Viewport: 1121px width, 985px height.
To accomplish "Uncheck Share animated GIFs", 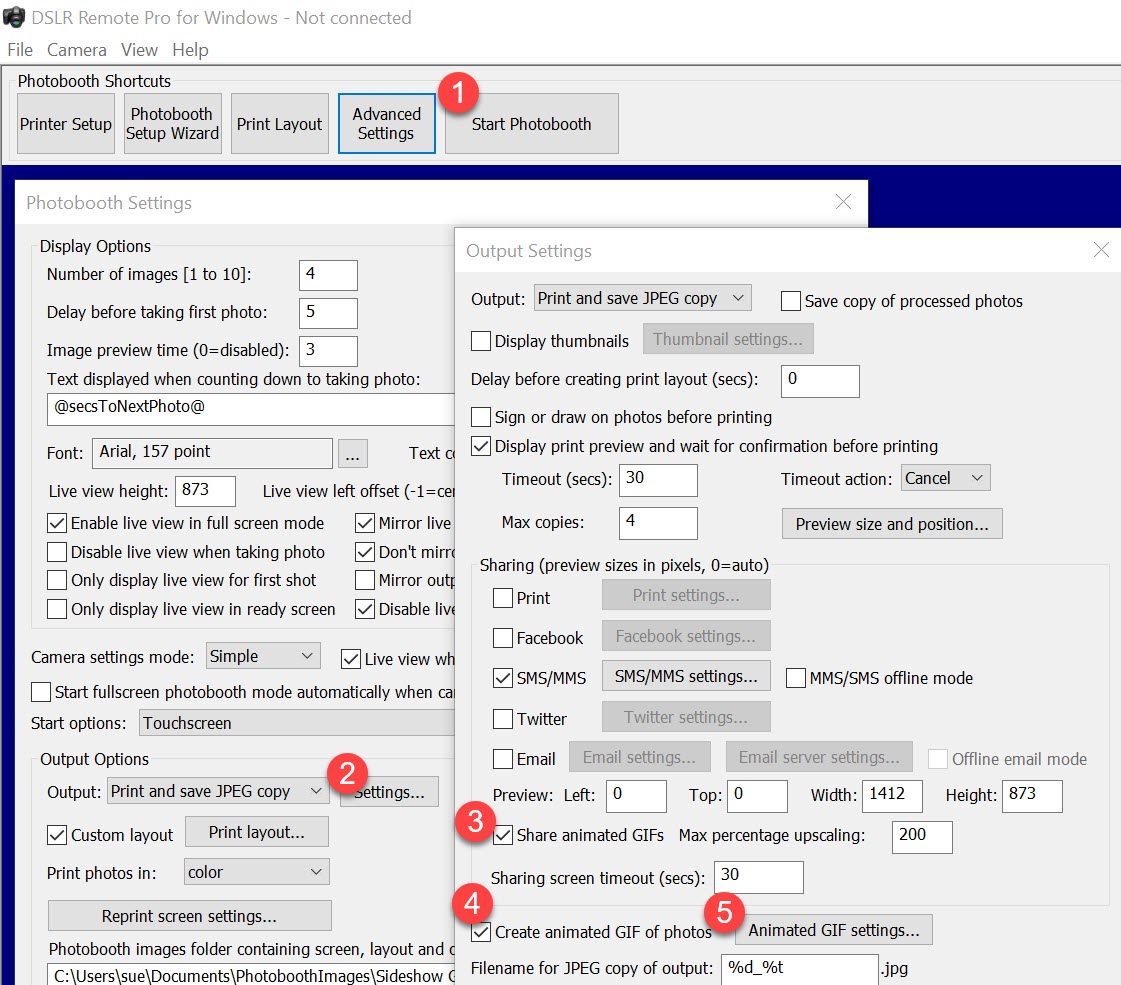I will pos(504,835).
